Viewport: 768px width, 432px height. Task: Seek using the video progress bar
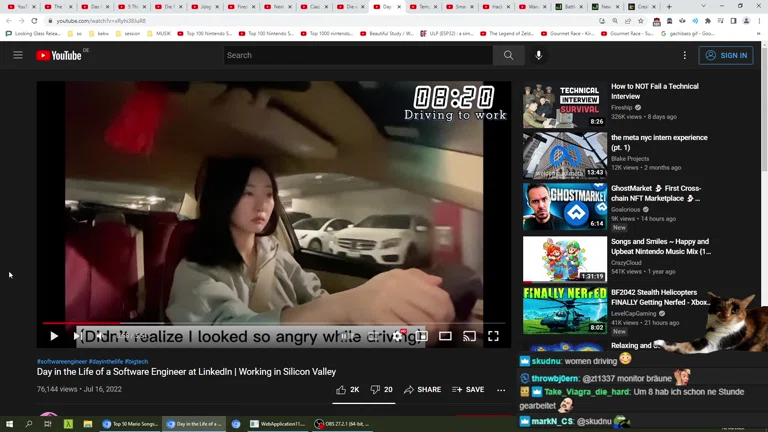(x=270, y=323)
